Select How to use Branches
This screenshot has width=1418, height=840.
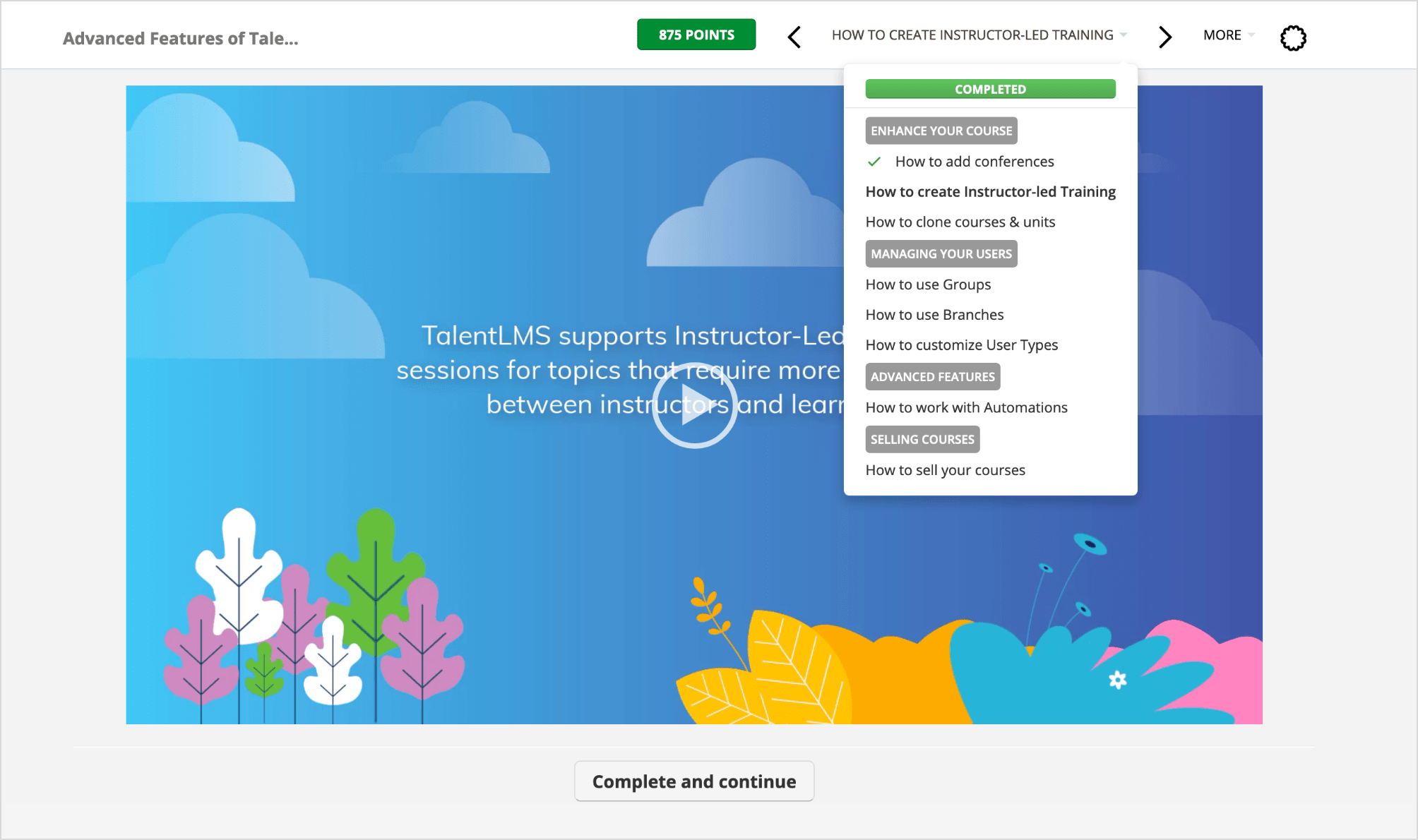point(934,314)
